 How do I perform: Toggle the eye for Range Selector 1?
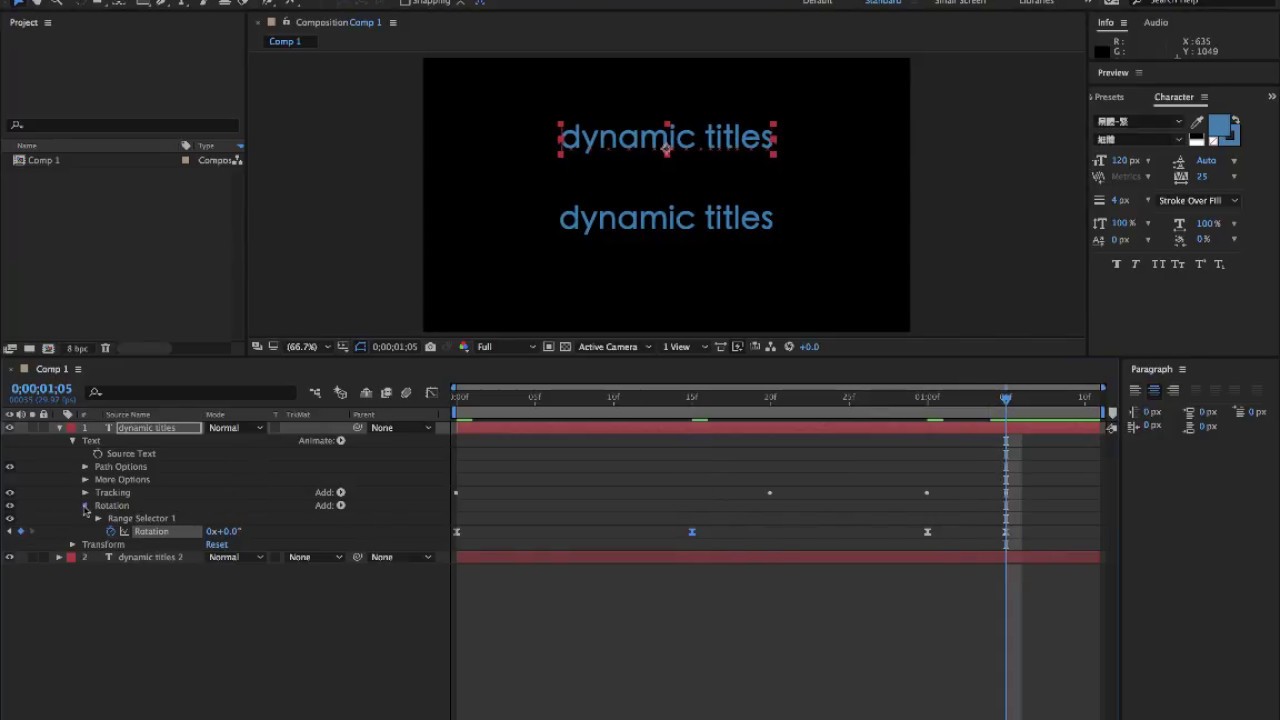[x=10, y=518]
